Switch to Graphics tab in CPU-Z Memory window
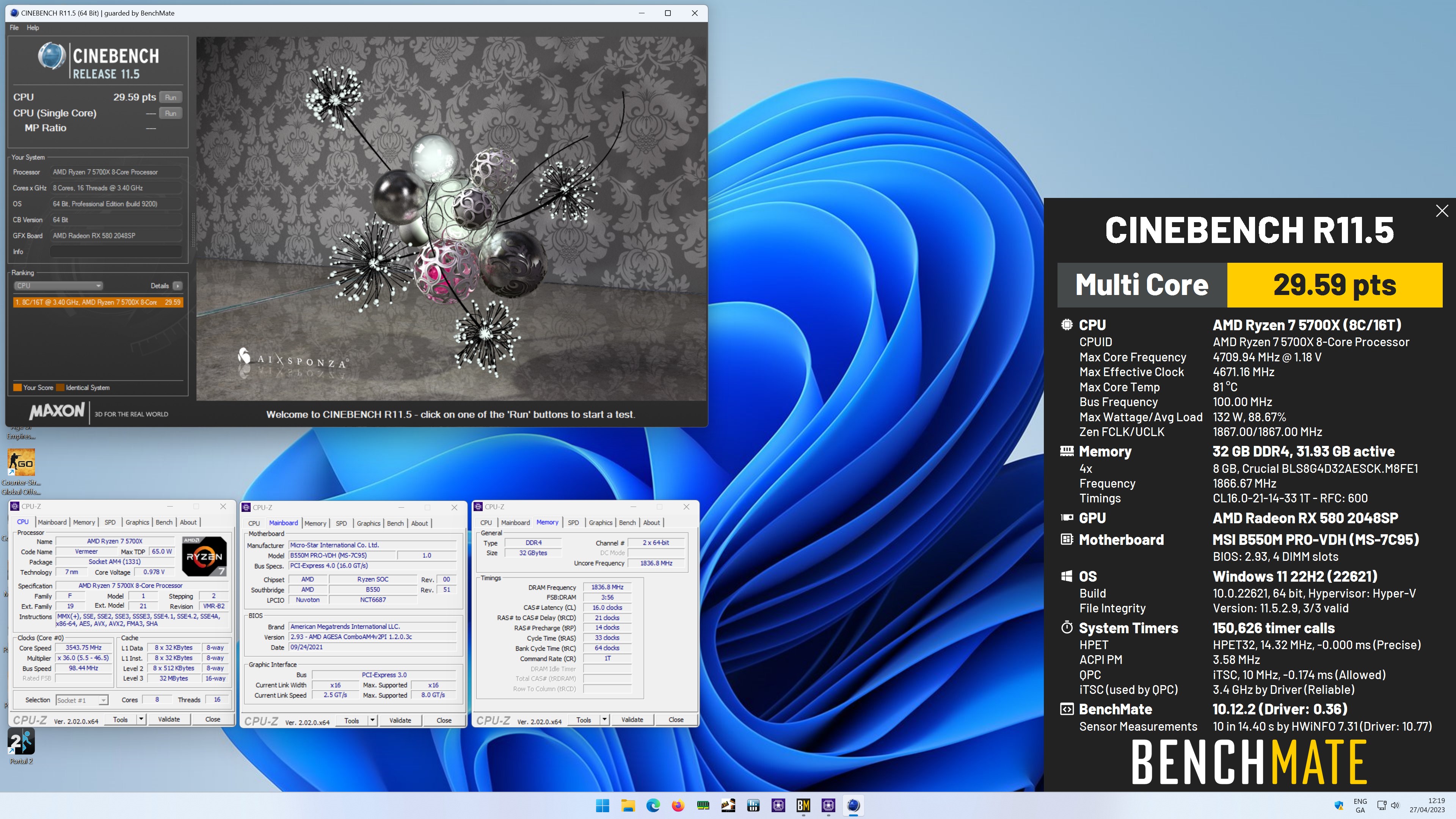This screenshot has height=819, width=1456. point(600,523)
